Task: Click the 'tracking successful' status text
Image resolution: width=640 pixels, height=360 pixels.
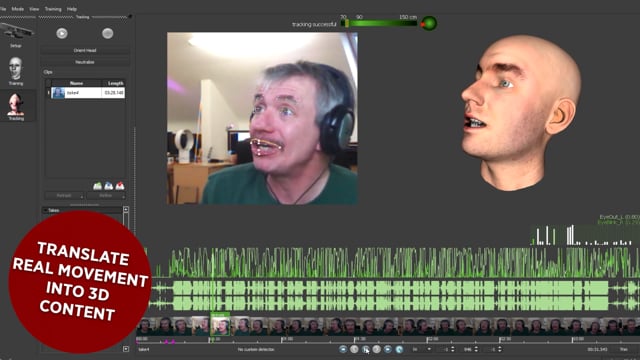Action: click(x=314, y=24)
